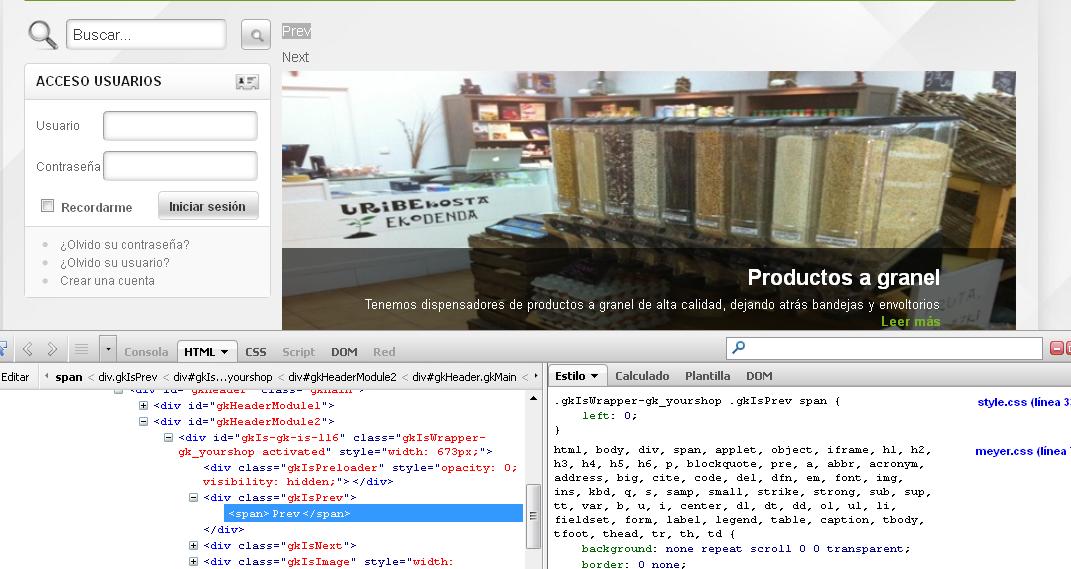Open the Plantilla side tab
This screenshot has width=1071, height=569.
coord(708,376)
